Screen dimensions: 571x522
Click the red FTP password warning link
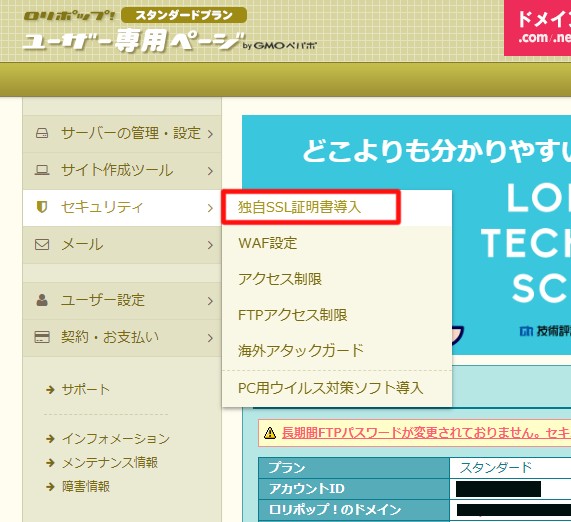click(426, 433)
